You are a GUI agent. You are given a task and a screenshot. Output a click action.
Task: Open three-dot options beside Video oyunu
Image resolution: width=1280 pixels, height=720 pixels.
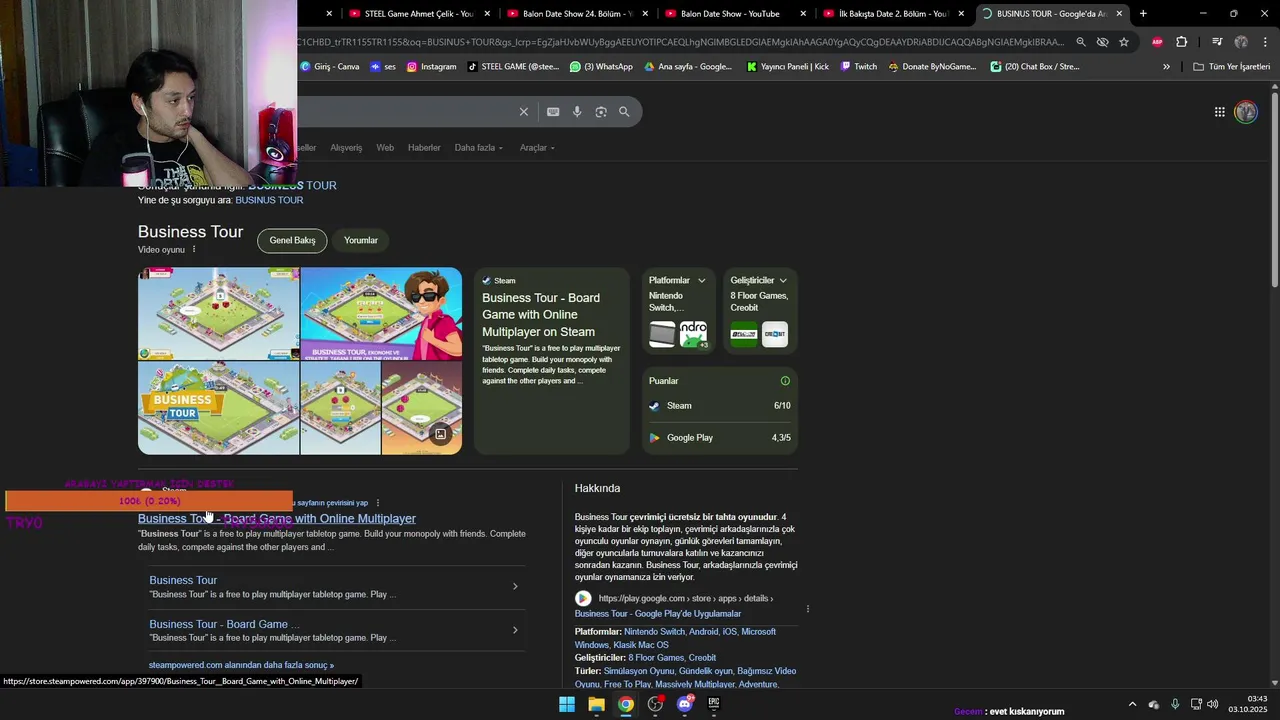pos(194,249)
